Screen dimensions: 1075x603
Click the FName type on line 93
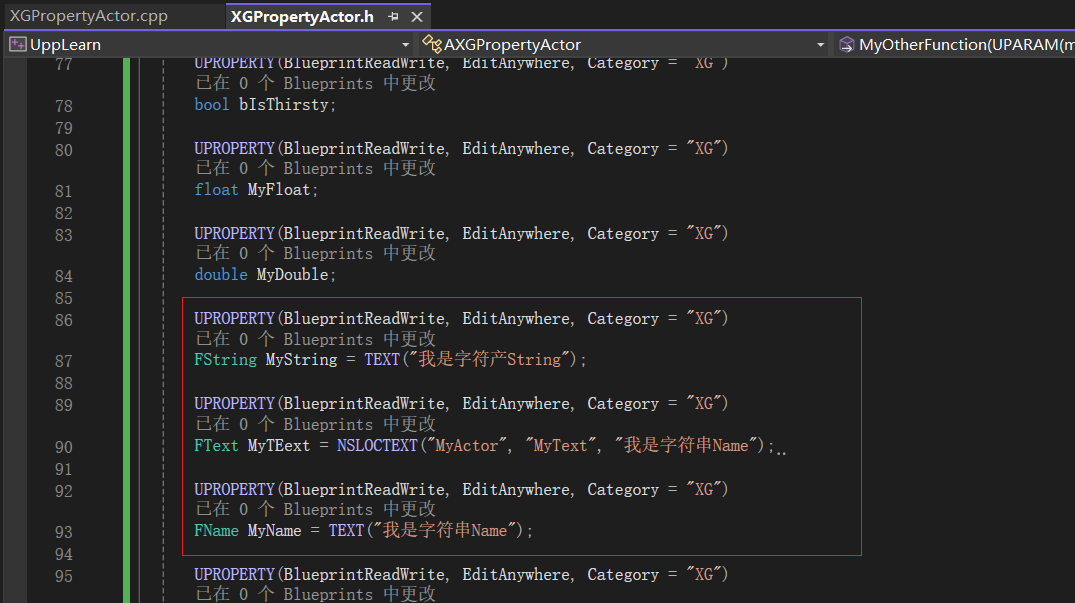(216, 530)
